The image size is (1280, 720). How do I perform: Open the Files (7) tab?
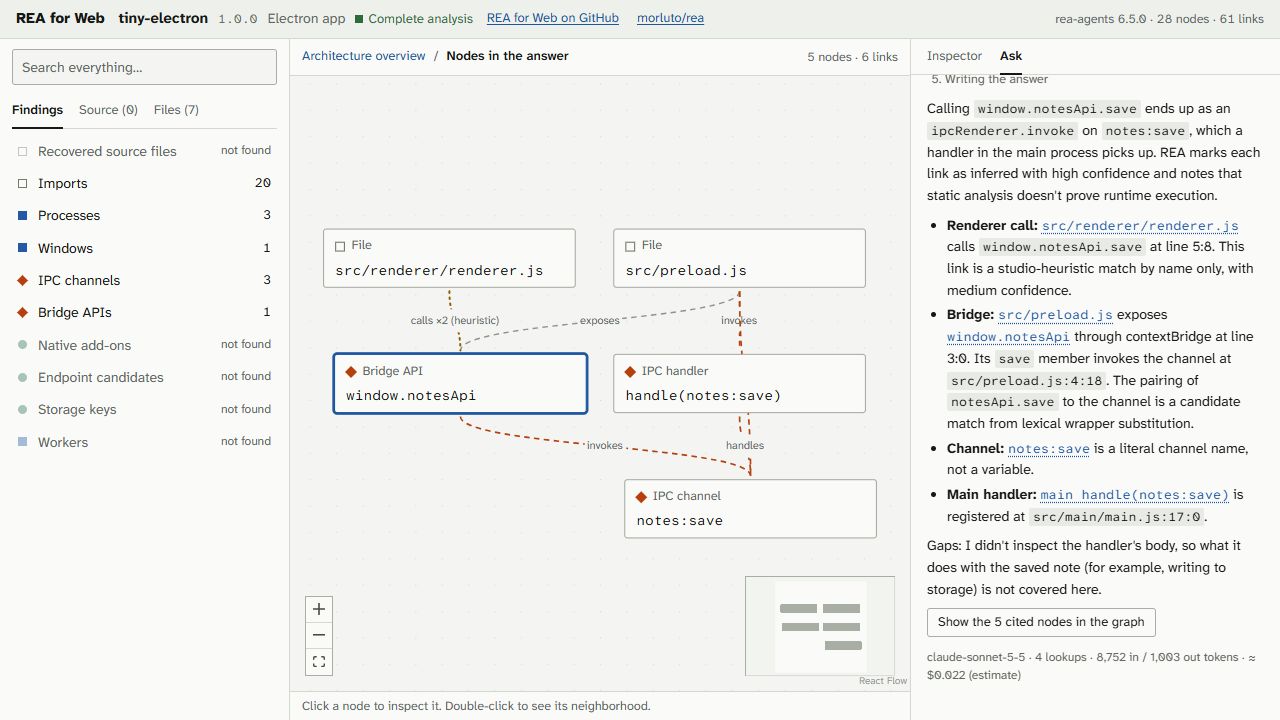[x=176, y=110]
